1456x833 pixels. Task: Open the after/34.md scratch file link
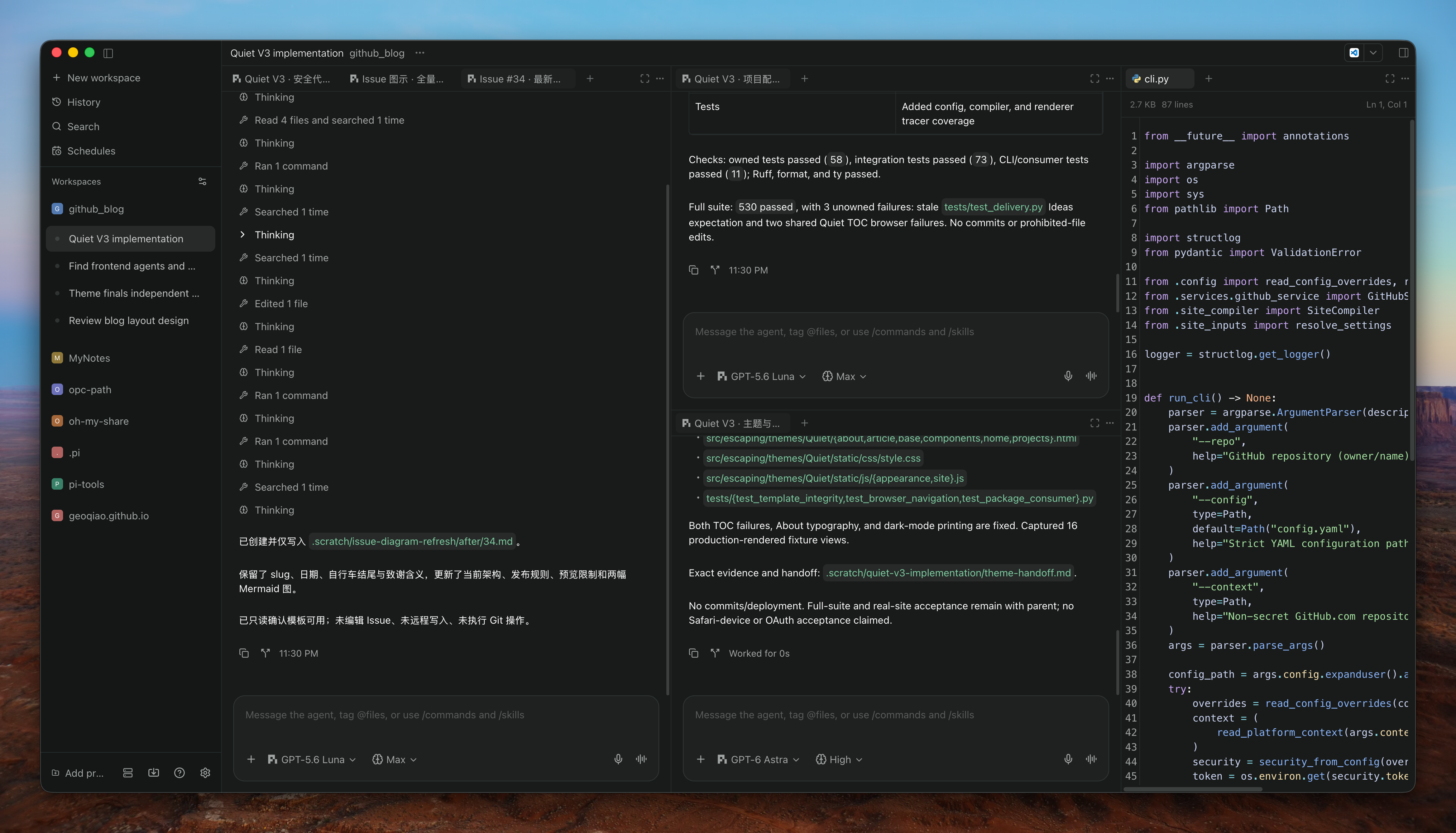412,541
